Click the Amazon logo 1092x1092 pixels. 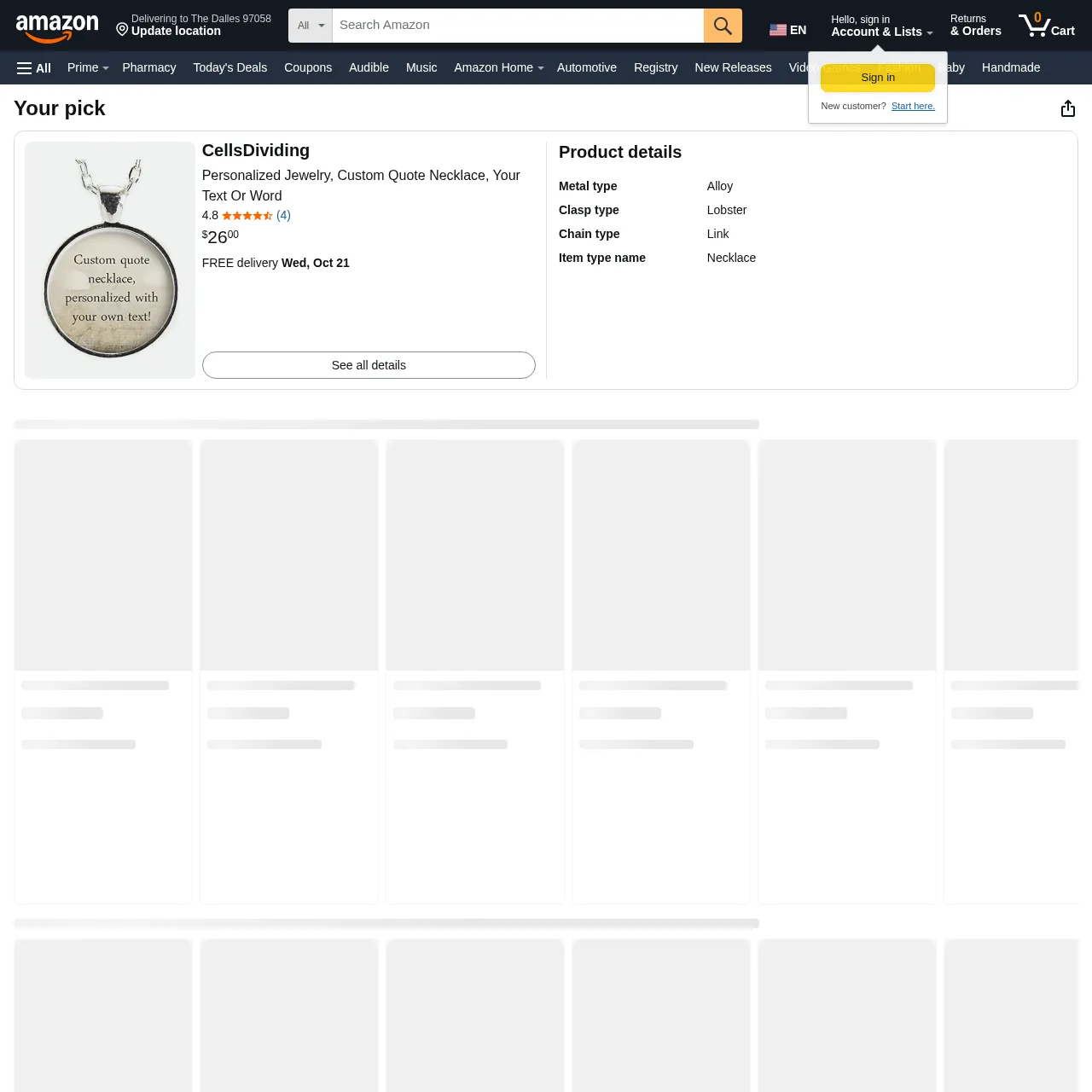[x=57, y=27]
